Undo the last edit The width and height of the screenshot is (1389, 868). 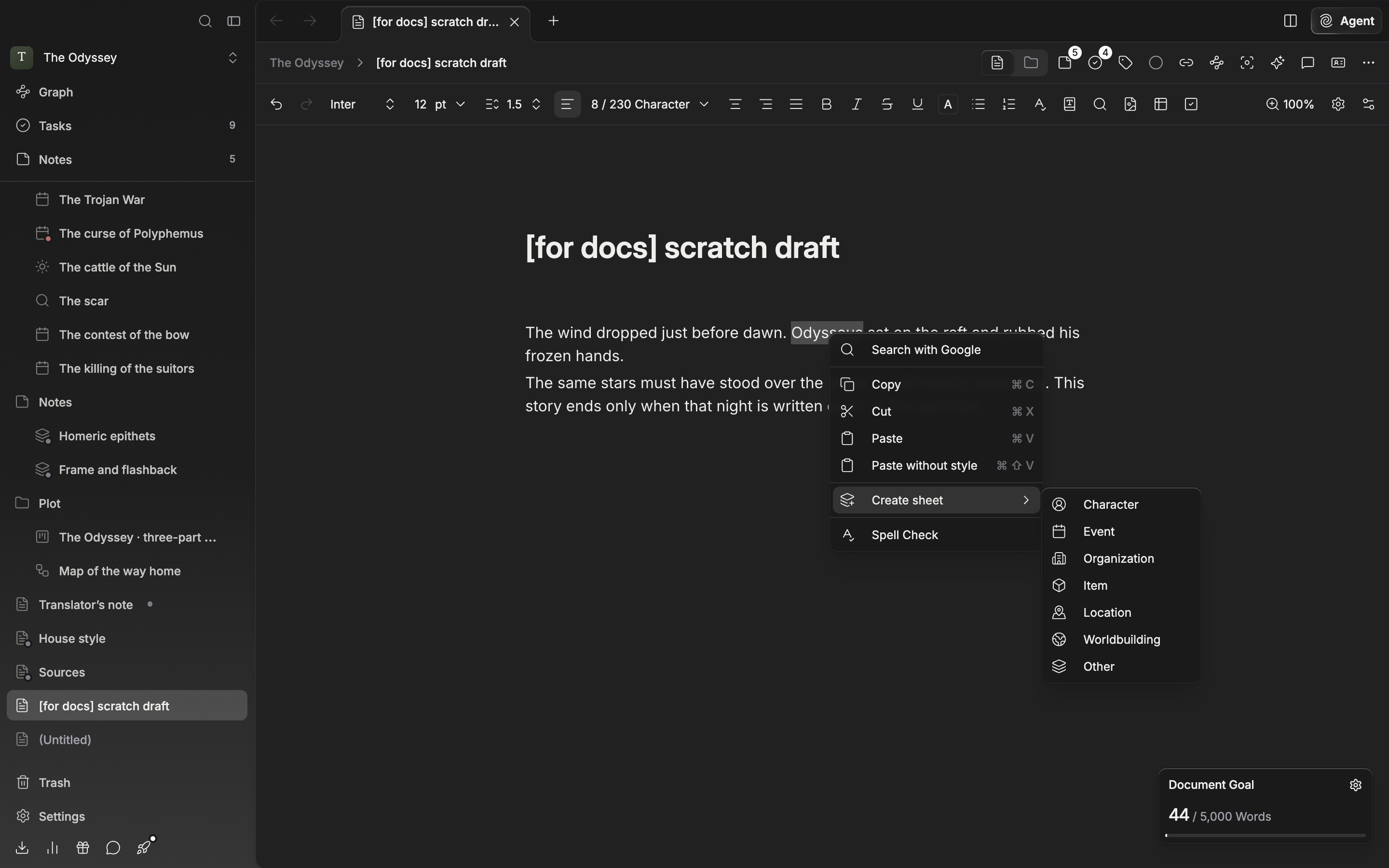(276, 105)
